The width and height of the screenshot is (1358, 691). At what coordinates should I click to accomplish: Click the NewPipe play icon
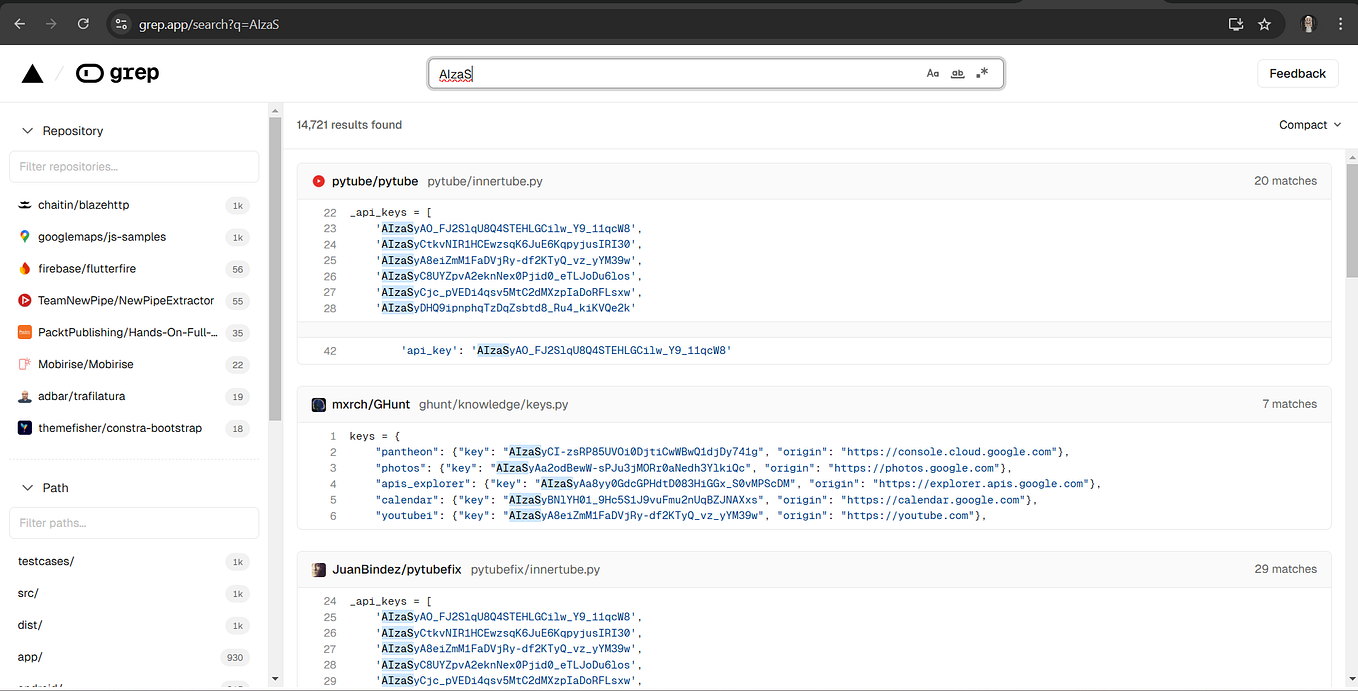(x=25, y=300)
